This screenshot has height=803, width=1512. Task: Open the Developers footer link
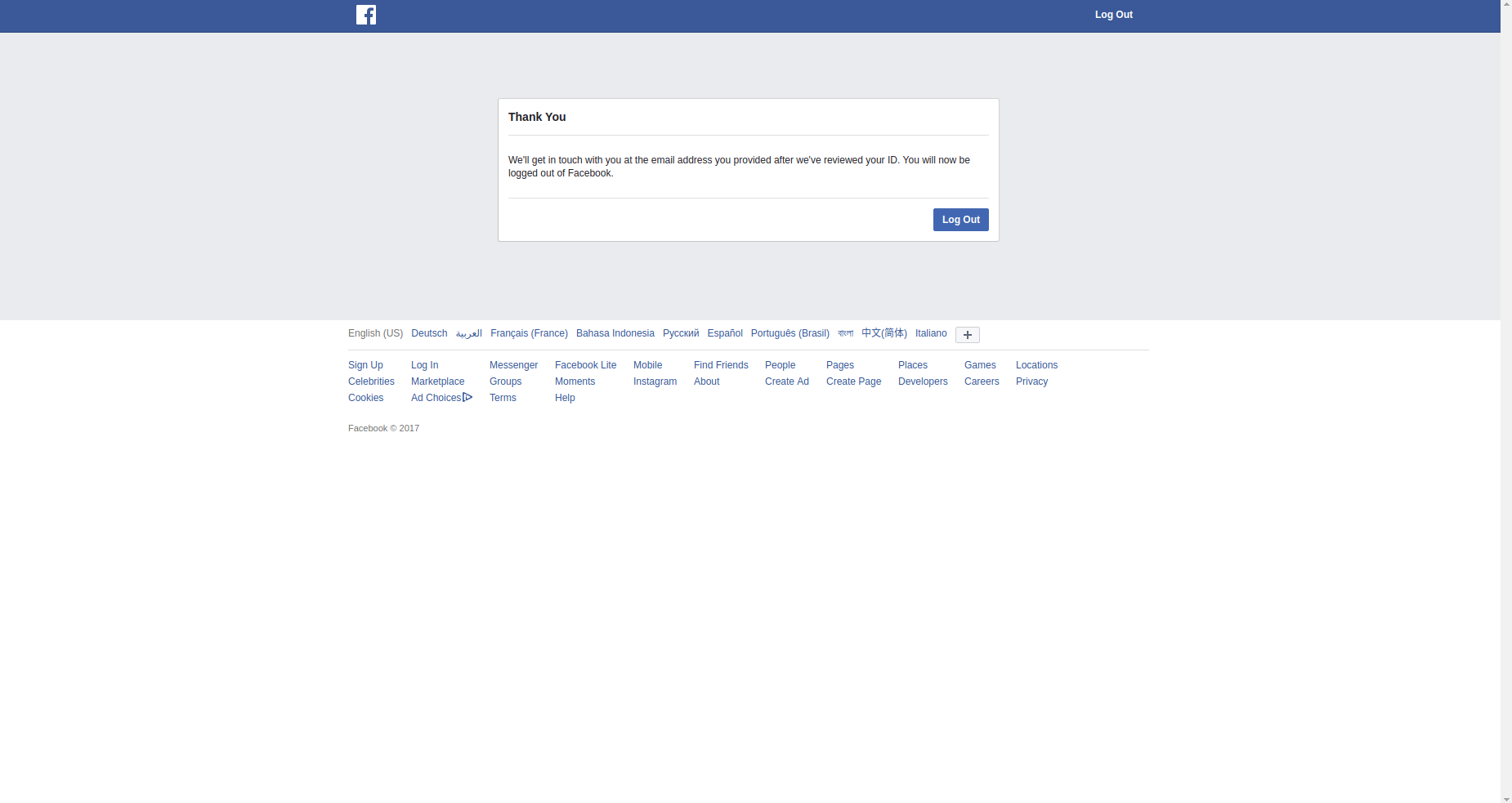pyautogui.click(x=923, y=381)
